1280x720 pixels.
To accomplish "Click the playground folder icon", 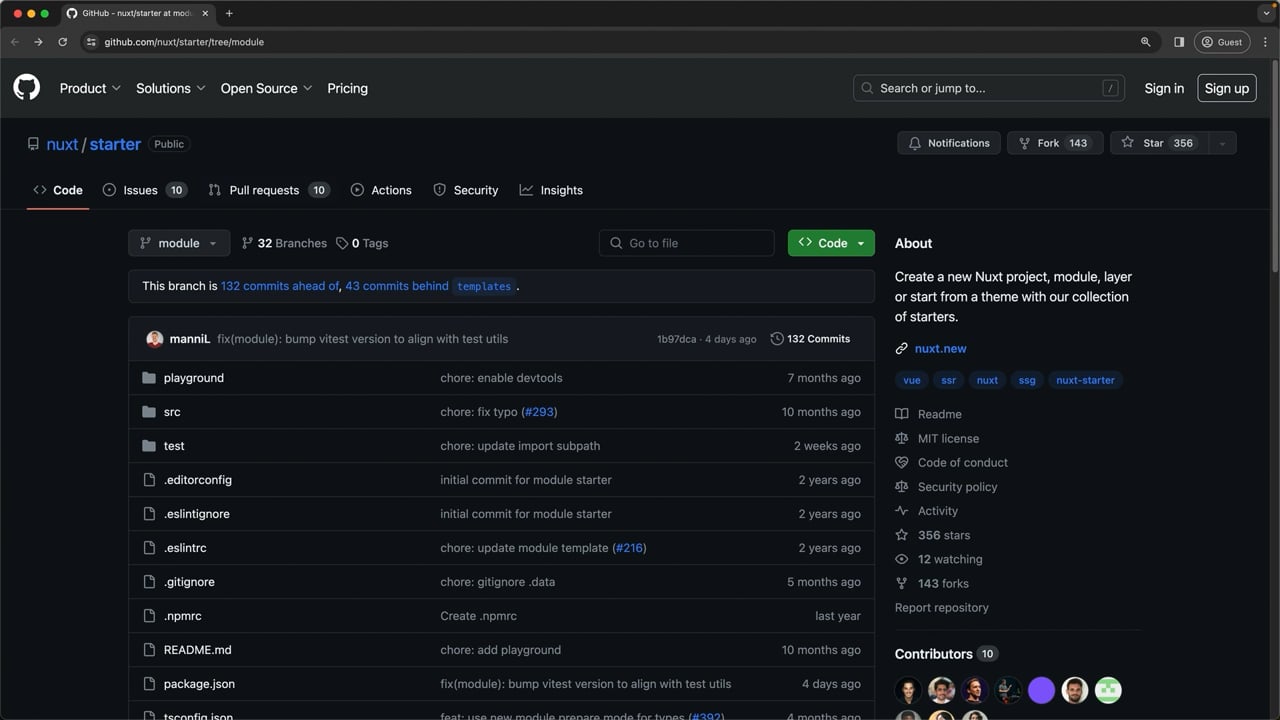I will pyautogui.click(x=149, y=378).
